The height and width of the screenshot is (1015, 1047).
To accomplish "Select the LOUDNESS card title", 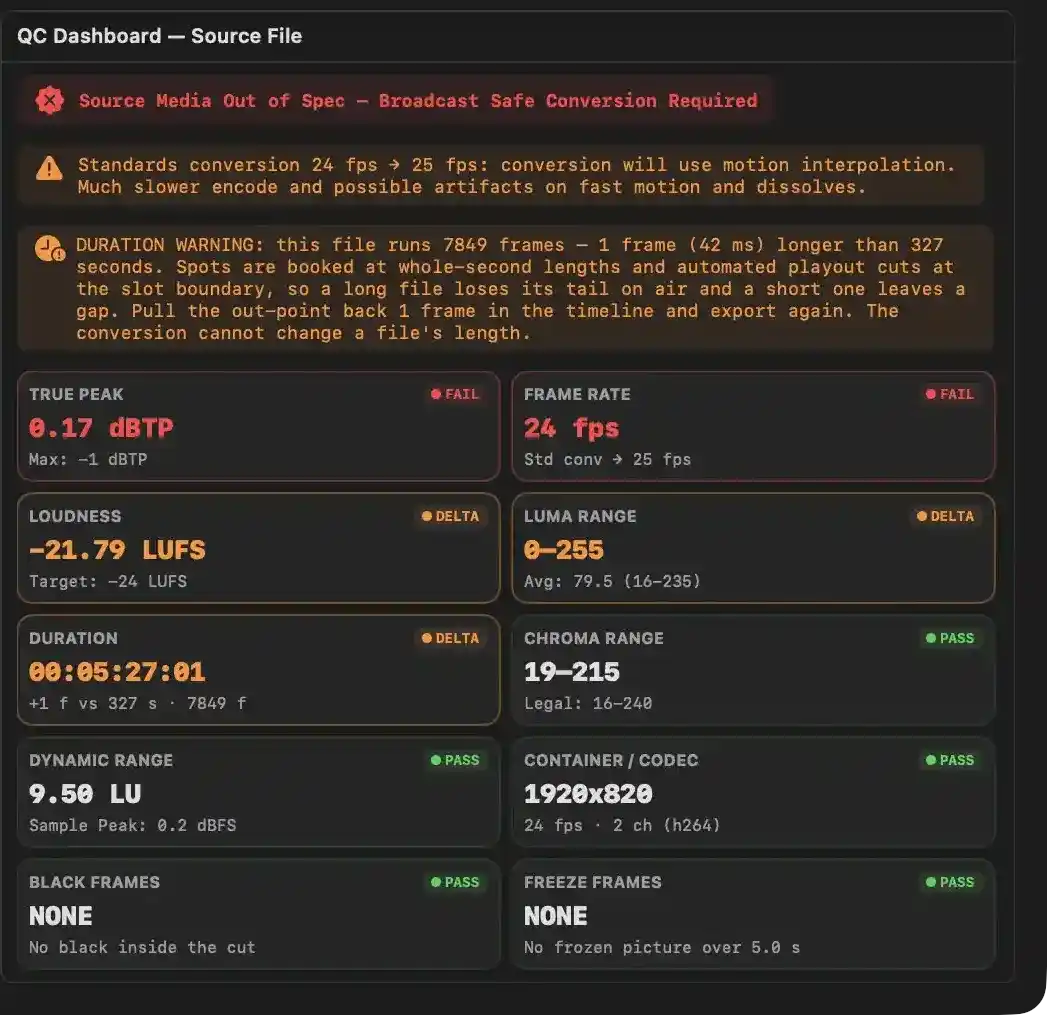I will (75, 516).
